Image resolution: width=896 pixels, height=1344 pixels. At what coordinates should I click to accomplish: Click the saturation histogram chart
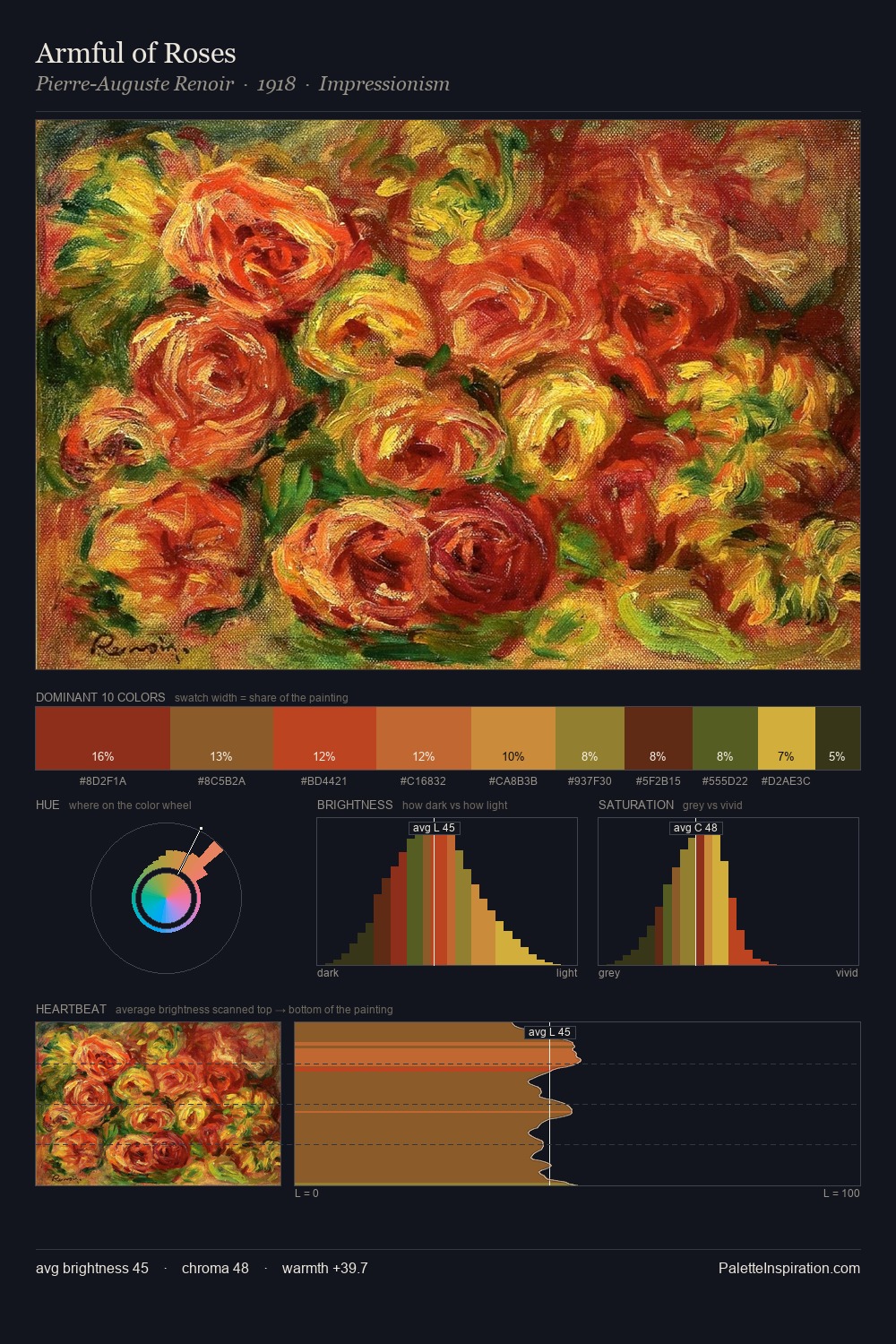(728, 892)
